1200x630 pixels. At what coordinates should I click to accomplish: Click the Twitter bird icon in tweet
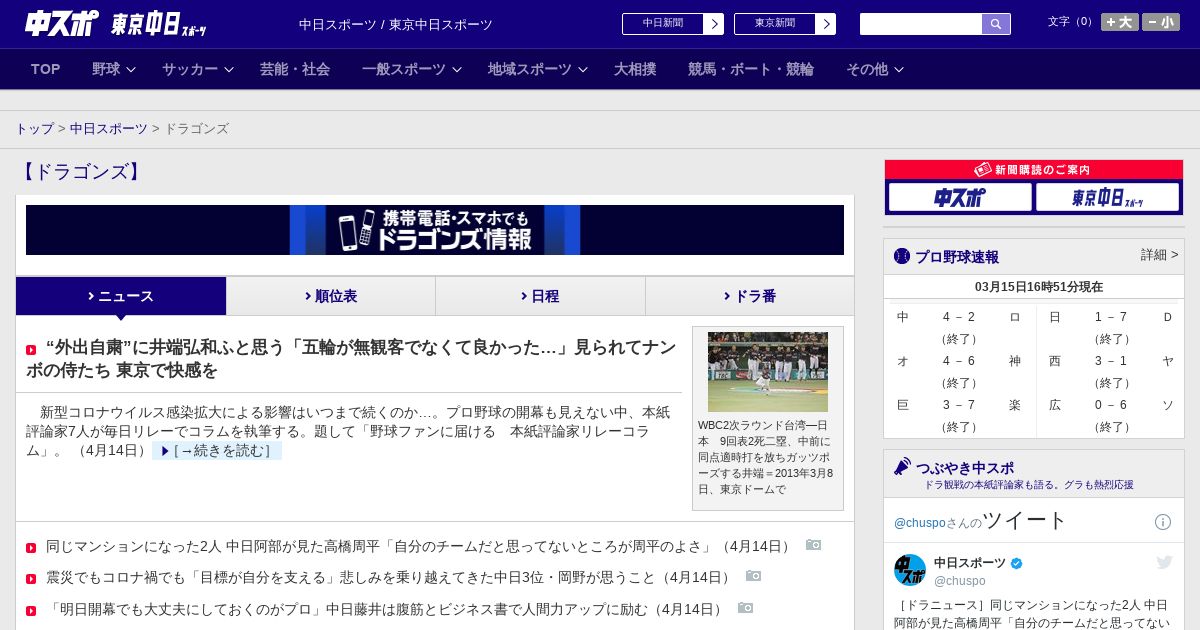pyautogui.click(x=1164, y=563)
